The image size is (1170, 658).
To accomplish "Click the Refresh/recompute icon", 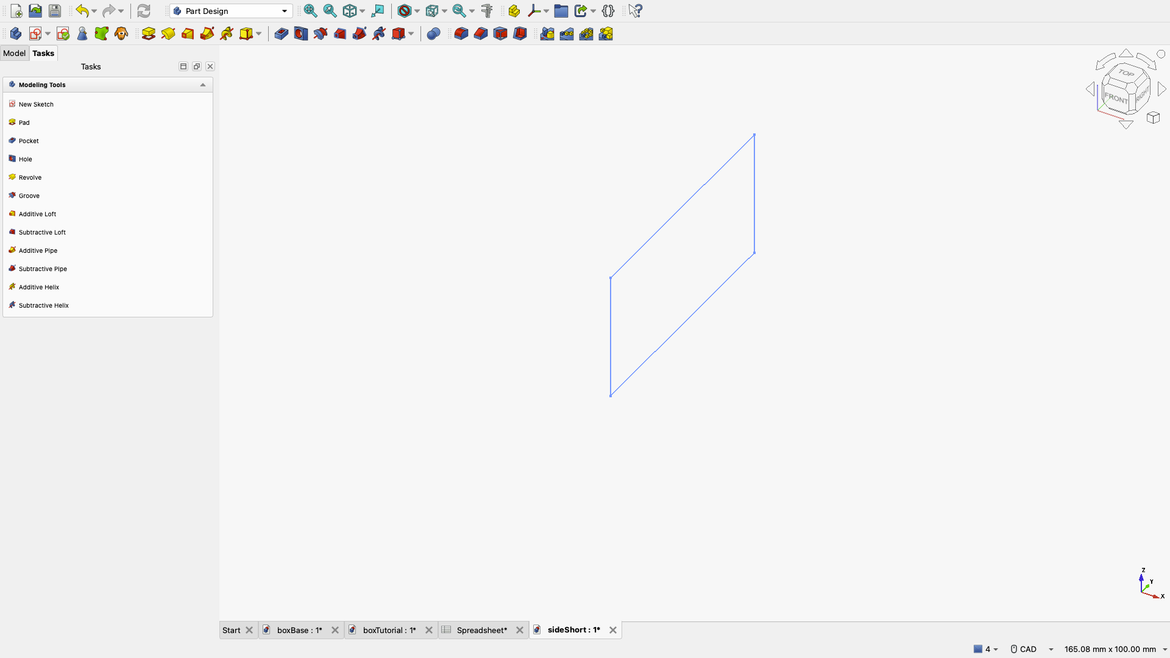I will point(143,11).
